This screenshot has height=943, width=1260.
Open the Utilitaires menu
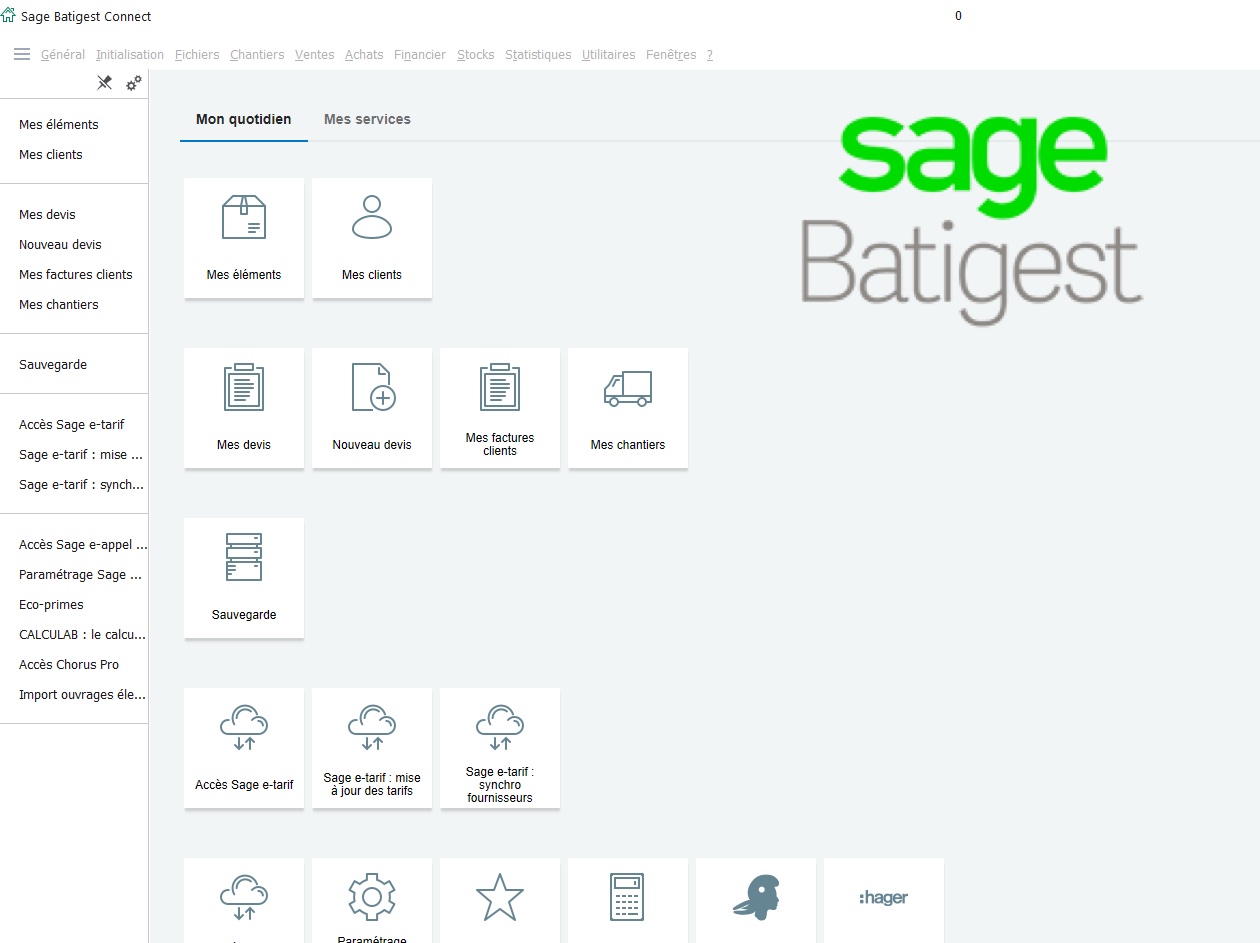tap(609, 55)
